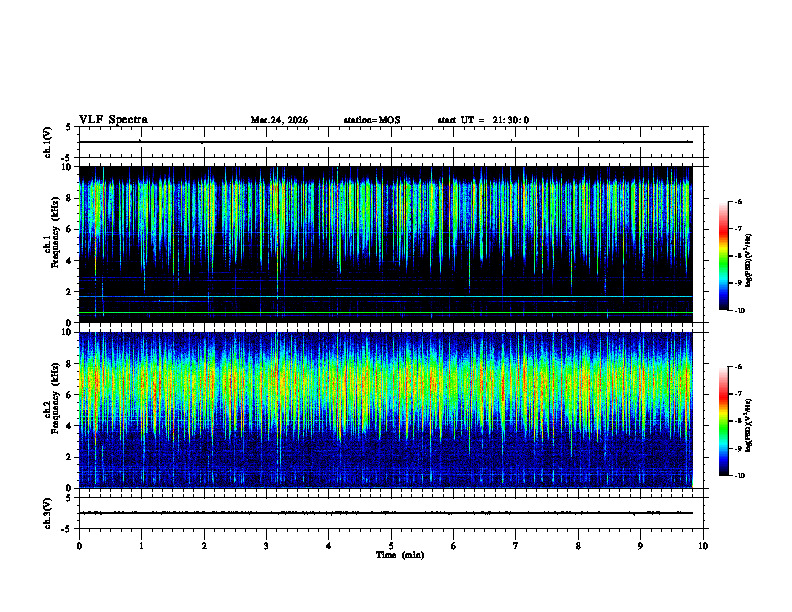
Task: Click the ch.1 color scale bar
Action: click(x=723, y=256)
